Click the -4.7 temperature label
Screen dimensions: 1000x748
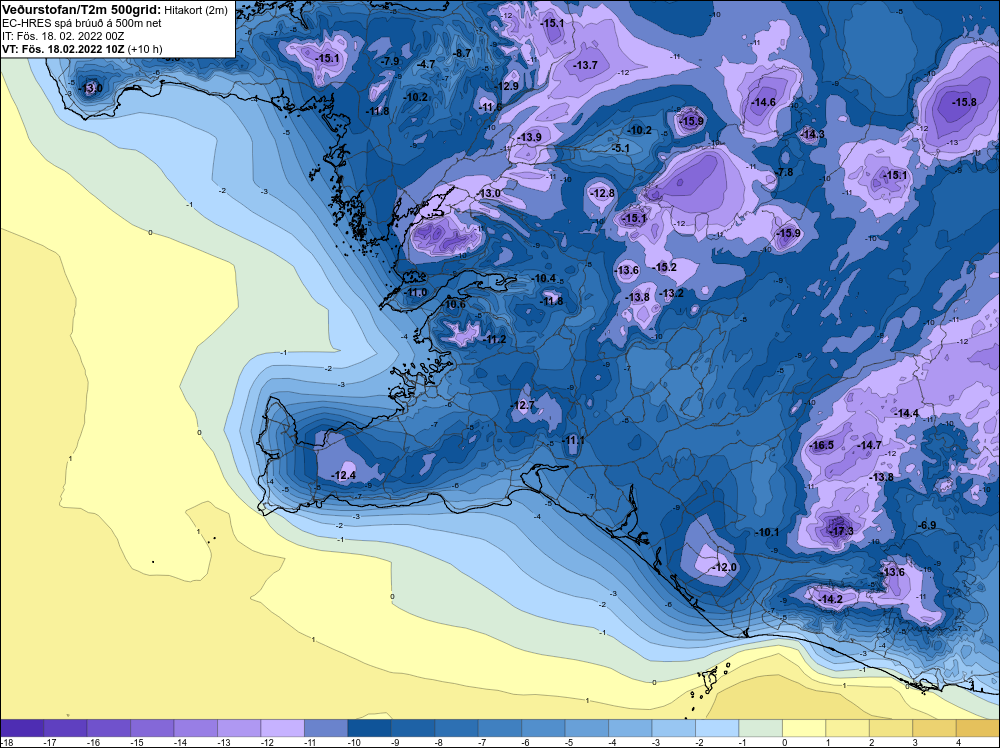[x=425, y=64]
